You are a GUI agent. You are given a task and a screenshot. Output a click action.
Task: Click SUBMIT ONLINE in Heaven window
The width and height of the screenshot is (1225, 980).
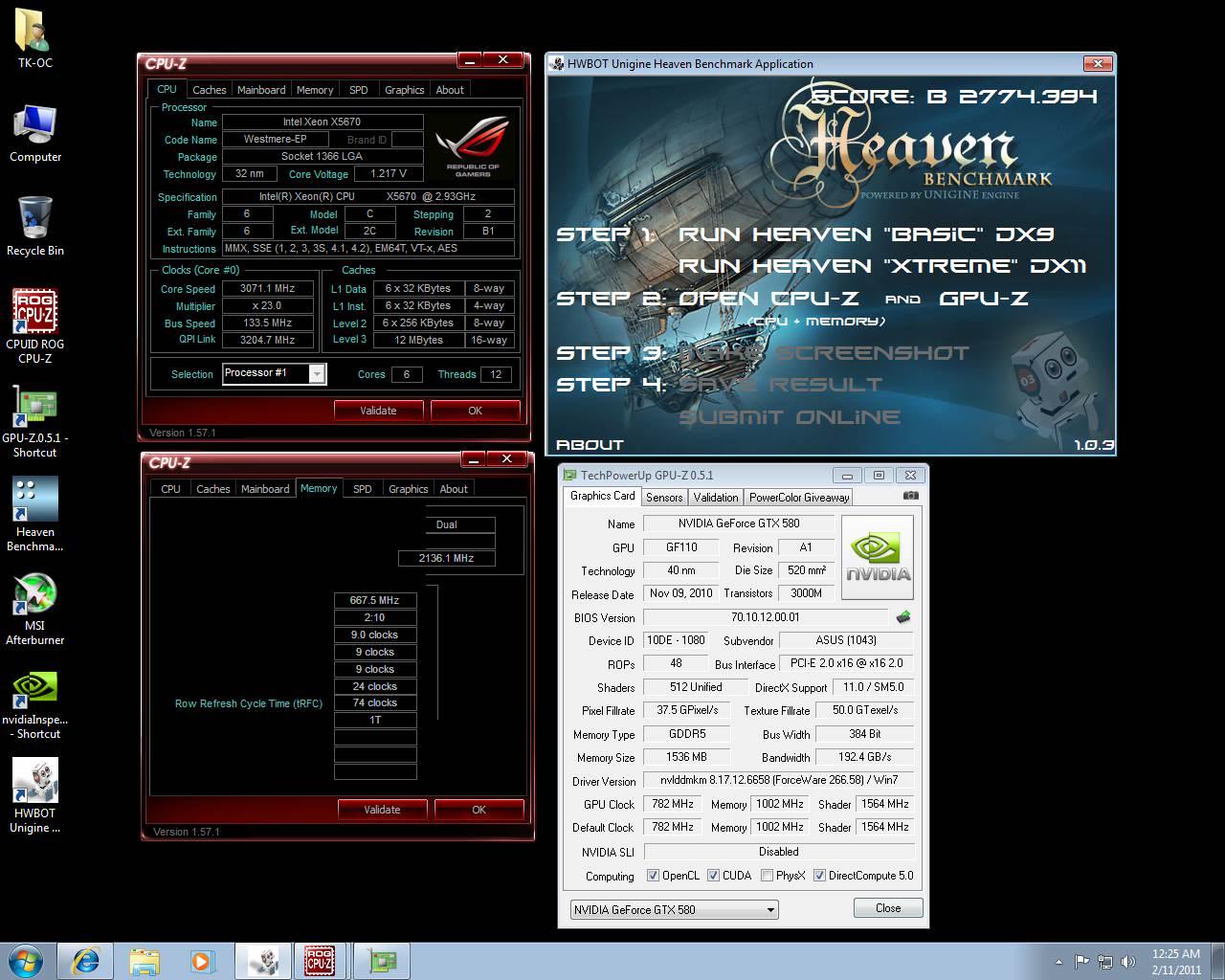[x=790, y=417]
